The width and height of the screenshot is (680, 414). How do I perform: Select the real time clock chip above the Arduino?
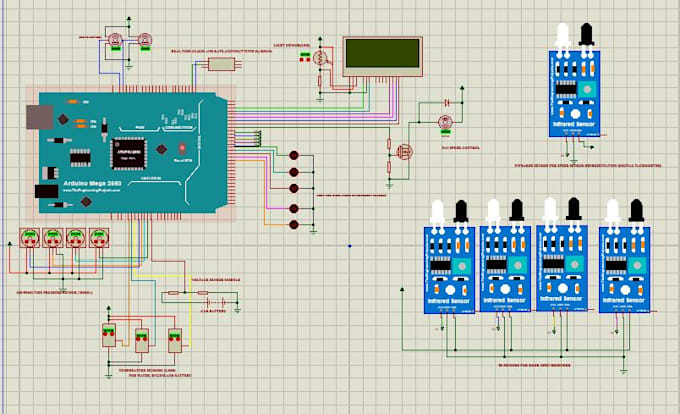(x=221, y=65)
